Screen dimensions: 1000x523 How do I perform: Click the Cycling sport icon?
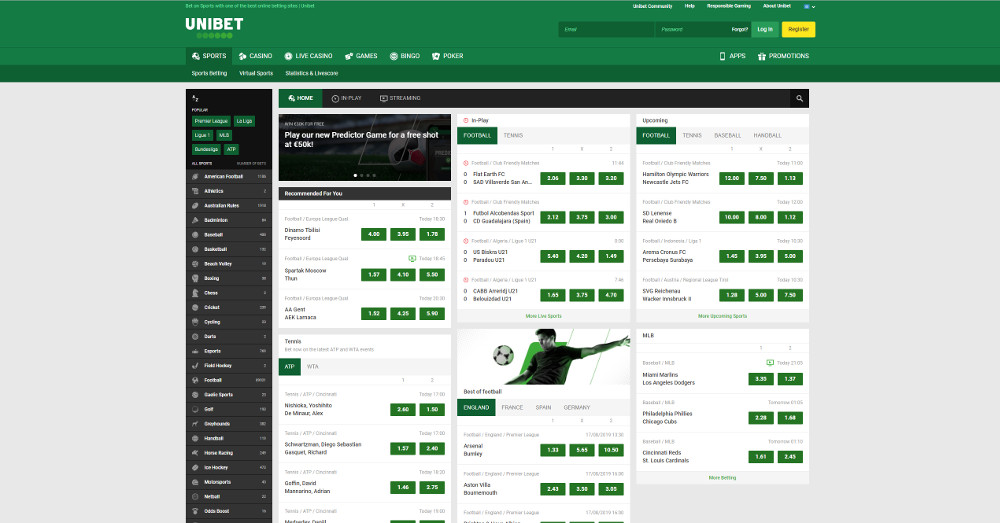[x=196, y=322]
